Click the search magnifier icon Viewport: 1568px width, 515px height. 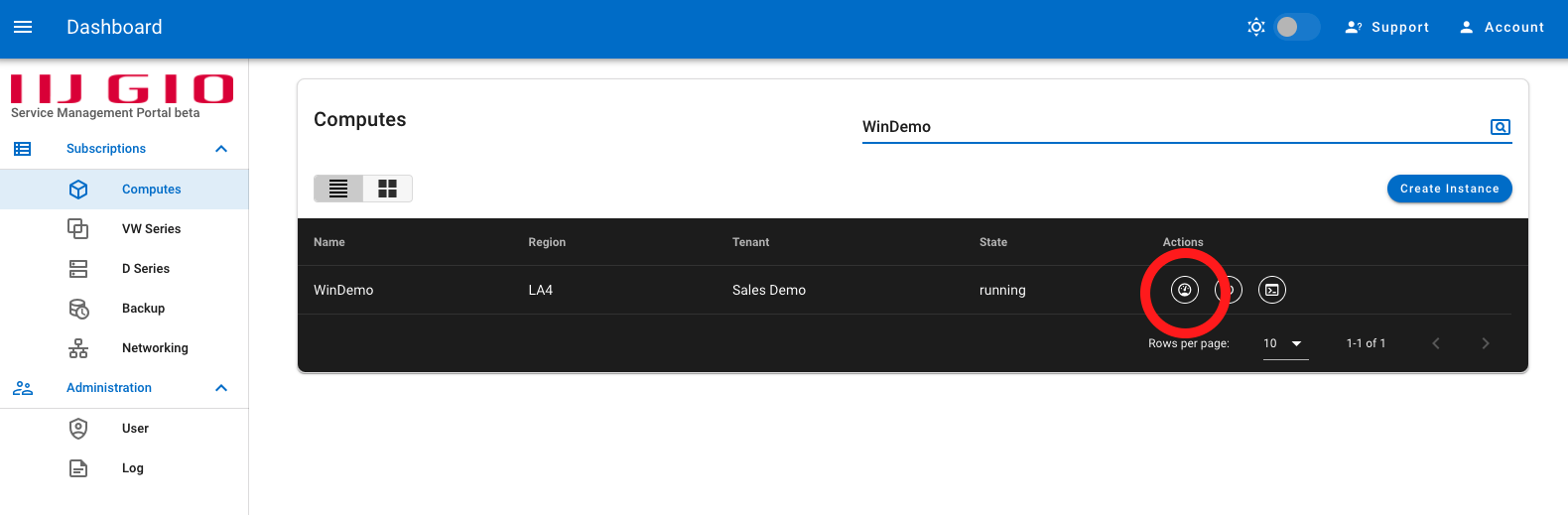coord(1501,127)
